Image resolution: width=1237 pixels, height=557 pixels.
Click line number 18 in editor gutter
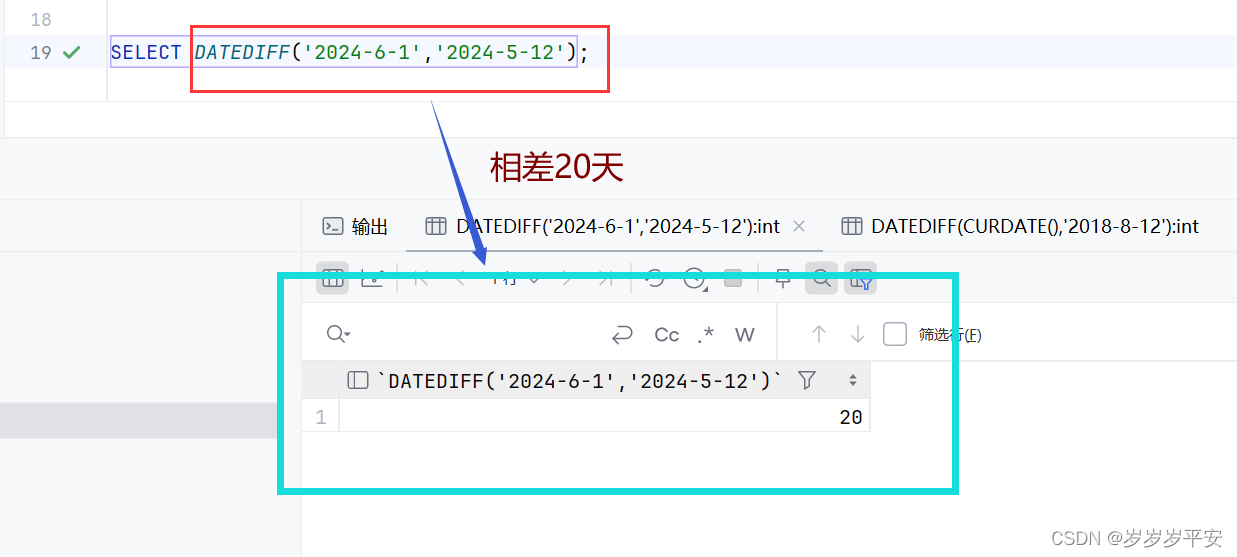[x=41, y=20]
